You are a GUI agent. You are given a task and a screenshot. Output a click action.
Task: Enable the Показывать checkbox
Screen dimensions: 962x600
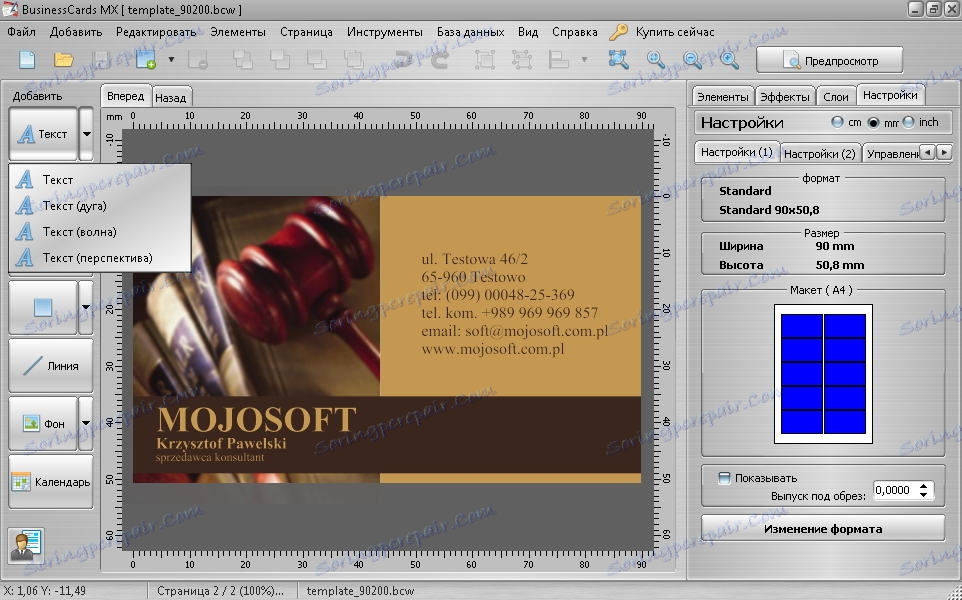point(725,478)
